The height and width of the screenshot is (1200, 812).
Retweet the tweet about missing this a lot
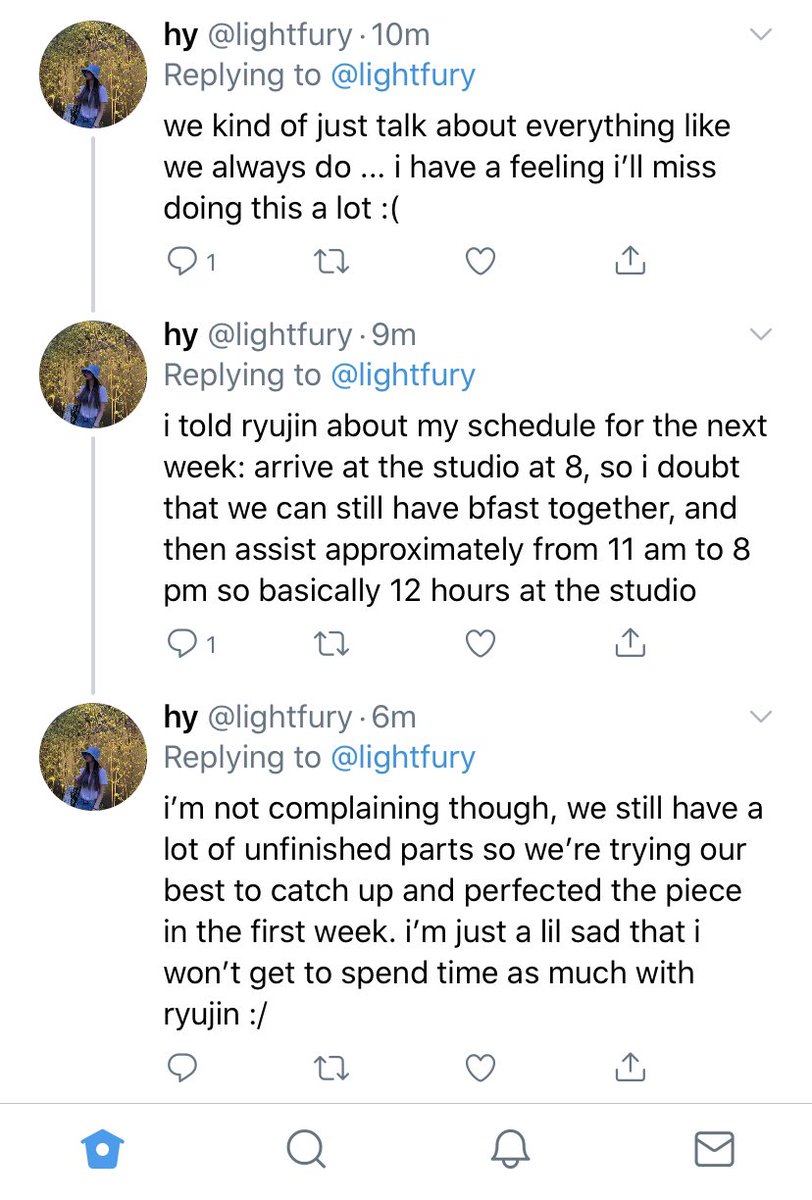tap(331, 262)
